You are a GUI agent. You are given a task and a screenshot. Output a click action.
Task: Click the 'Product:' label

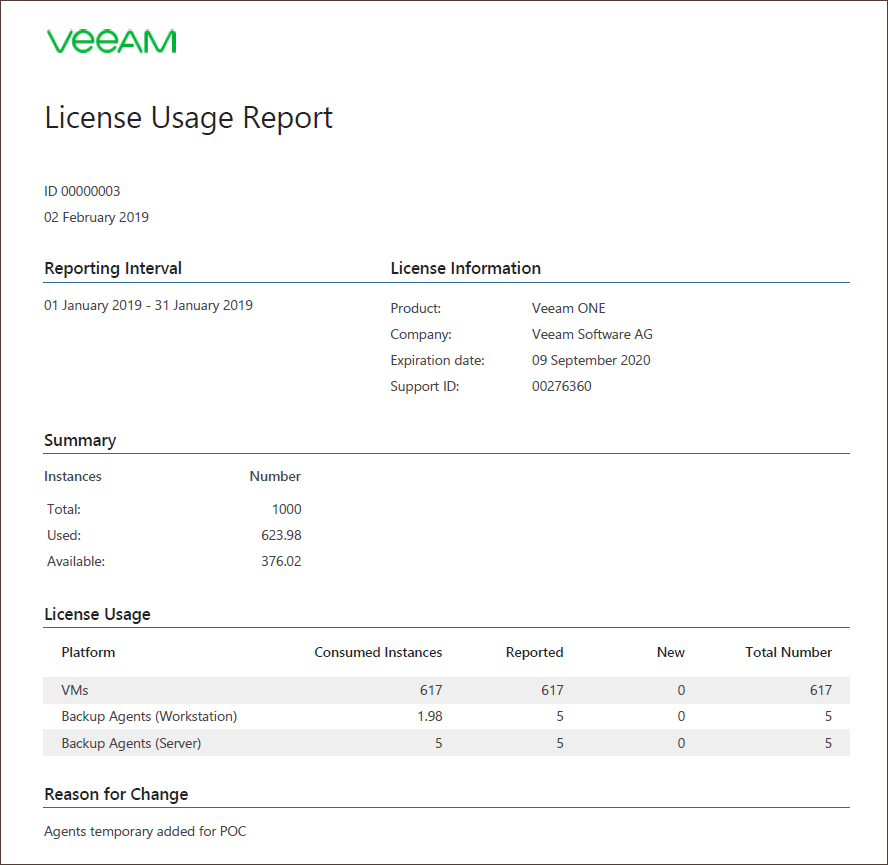(416, 309)
